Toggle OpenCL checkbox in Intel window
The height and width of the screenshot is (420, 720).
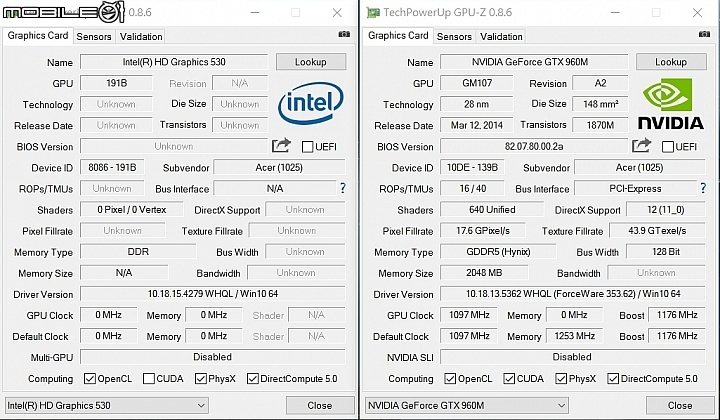click(90, 379)
